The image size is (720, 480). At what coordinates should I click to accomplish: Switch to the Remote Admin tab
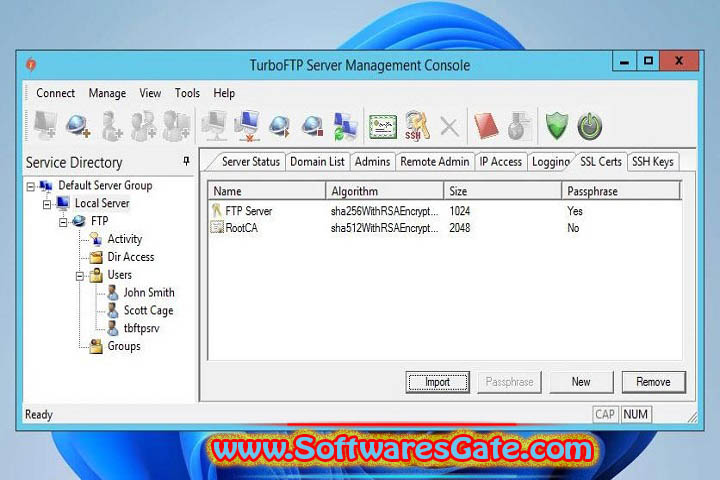(x=435, y=162)
